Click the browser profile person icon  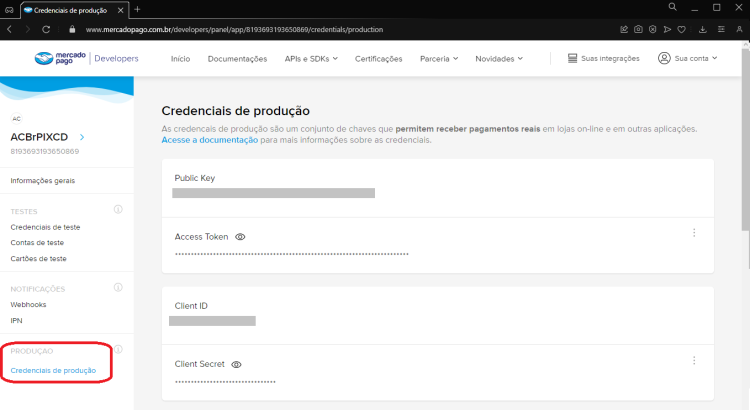click(739, 29)
